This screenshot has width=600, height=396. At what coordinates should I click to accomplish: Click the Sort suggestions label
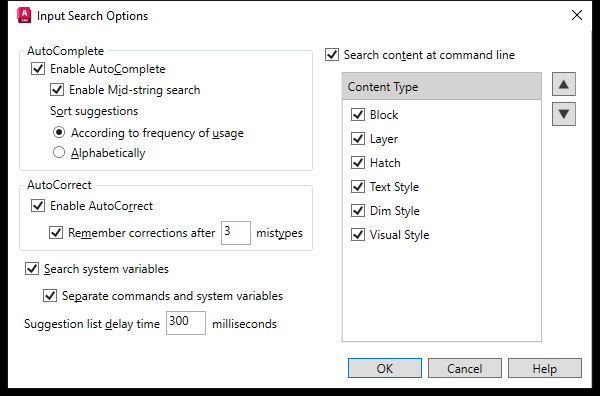(x=94, y=111)
